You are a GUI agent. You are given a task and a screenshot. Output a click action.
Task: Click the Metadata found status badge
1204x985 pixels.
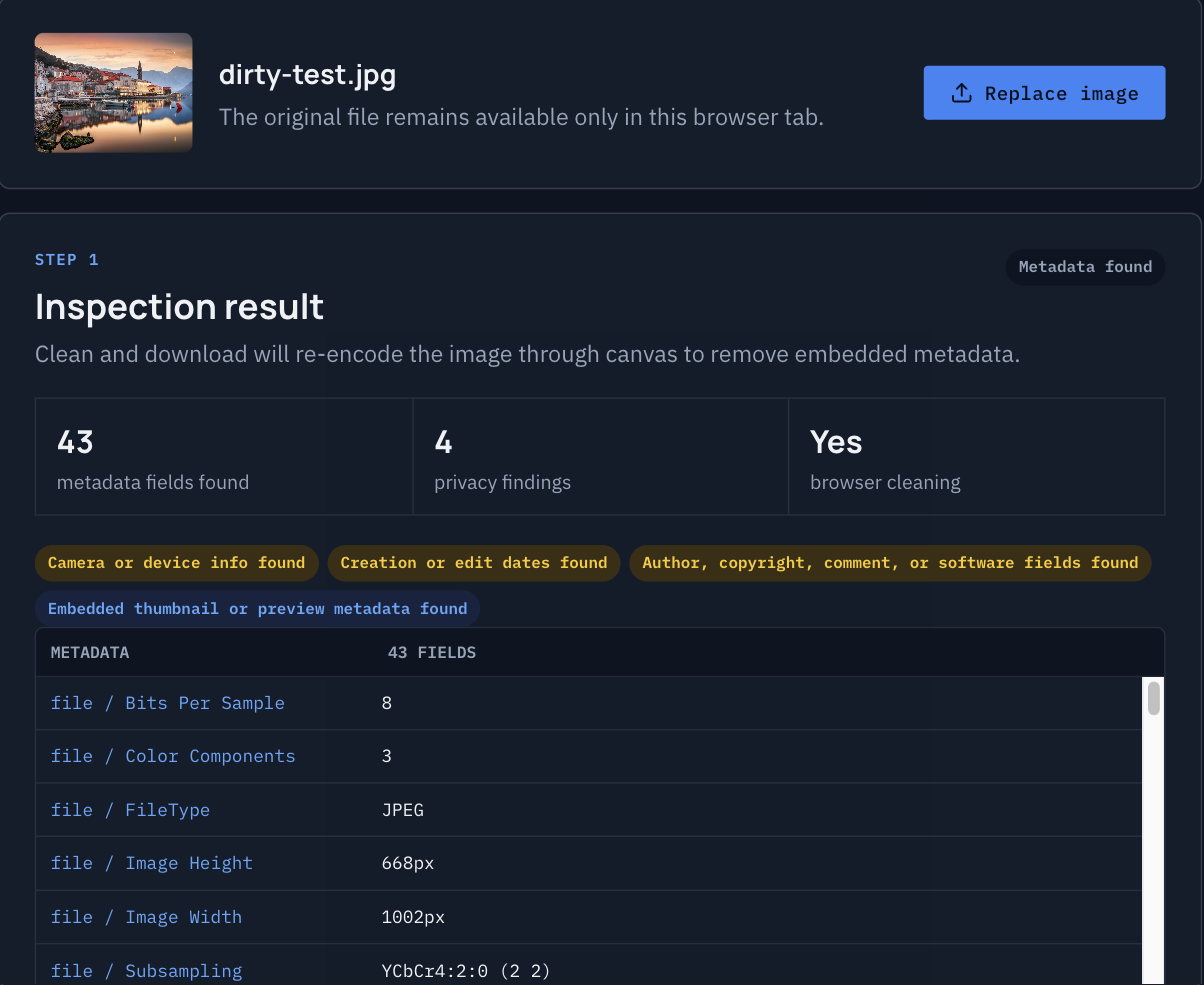tap(1085, 267)
